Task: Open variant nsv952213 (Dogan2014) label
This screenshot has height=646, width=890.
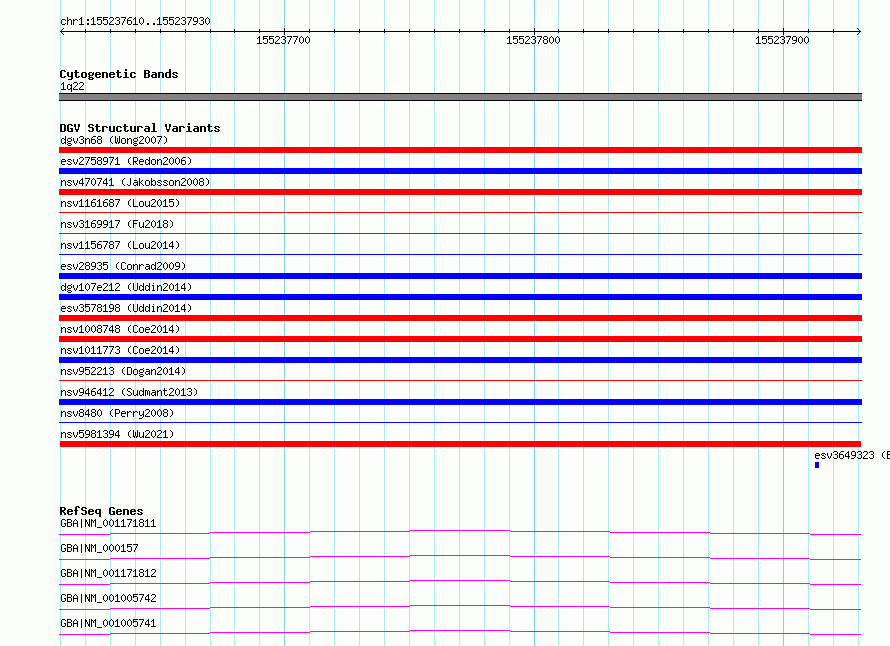Action: click(123, 371)
